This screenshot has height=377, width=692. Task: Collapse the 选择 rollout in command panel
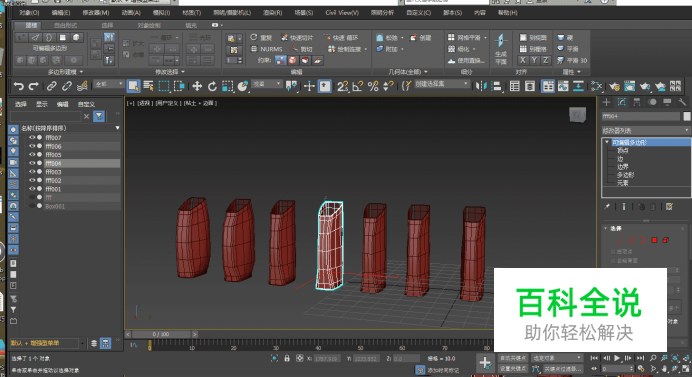[606, 228]
